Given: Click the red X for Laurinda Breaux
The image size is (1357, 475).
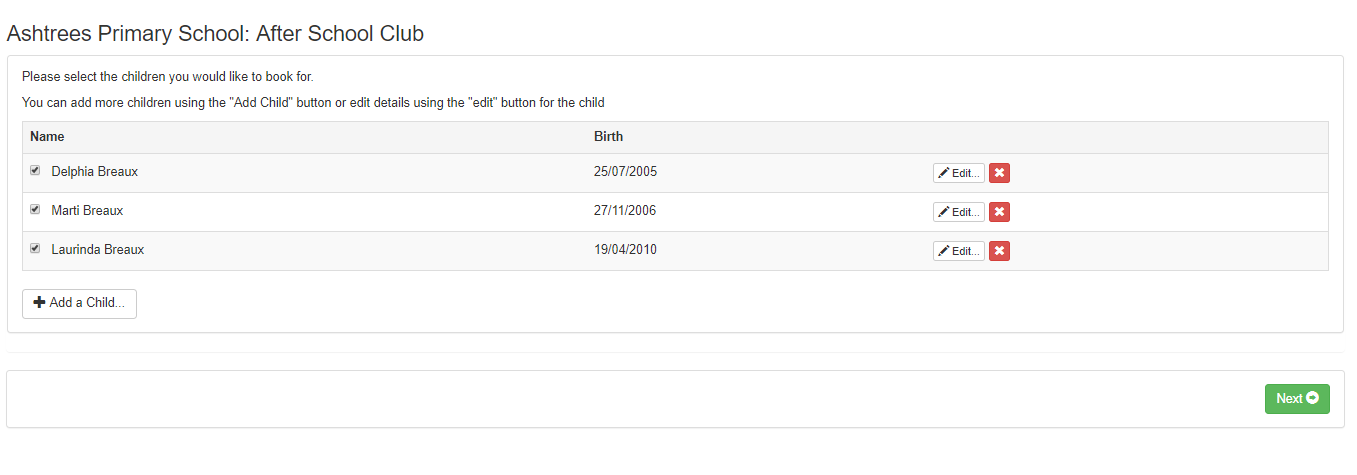Looking at the screenshot, I should [x=999, y=251].
